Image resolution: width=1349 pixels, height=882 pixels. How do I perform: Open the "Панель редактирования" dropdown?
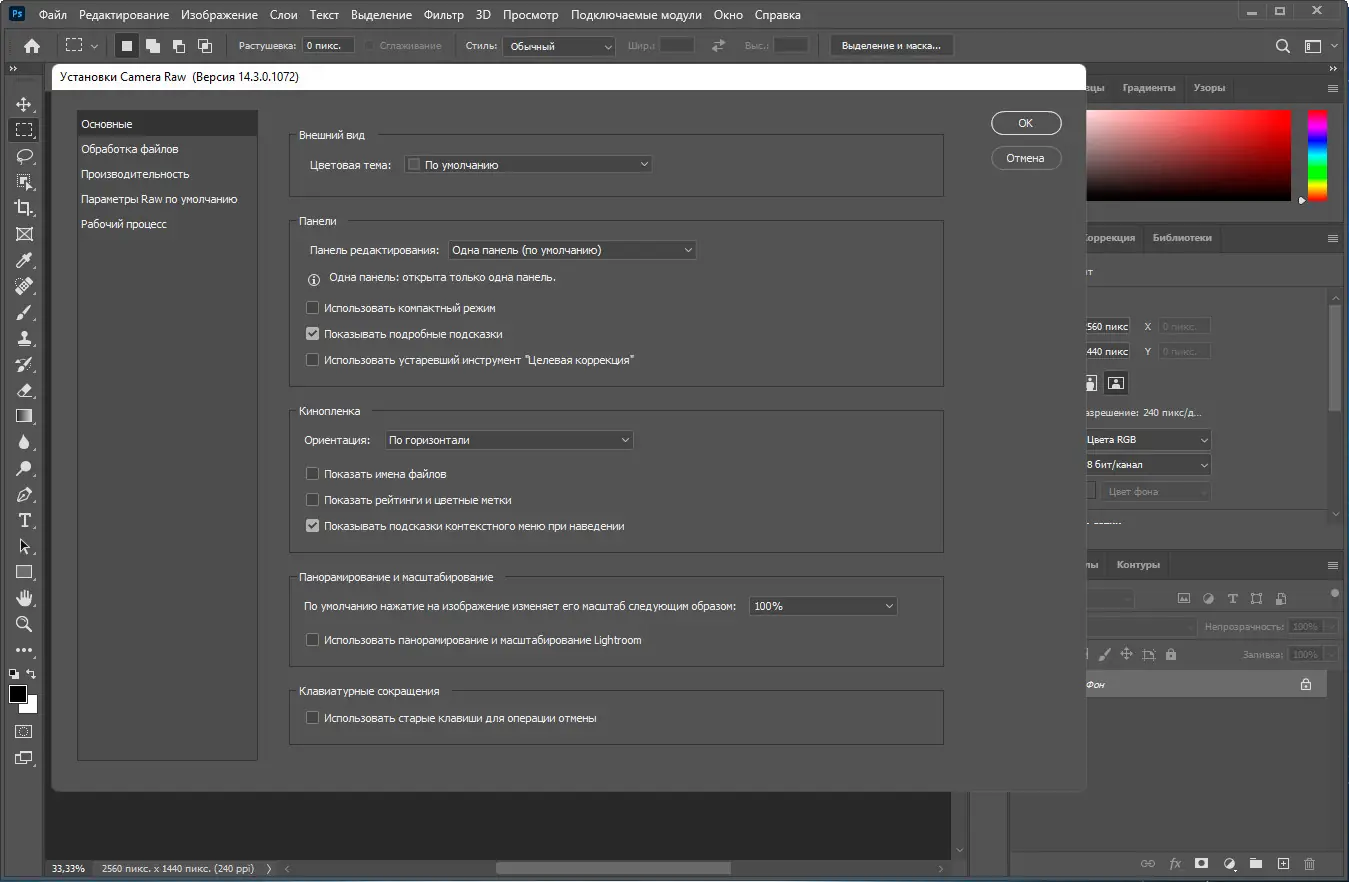(572, 250)
